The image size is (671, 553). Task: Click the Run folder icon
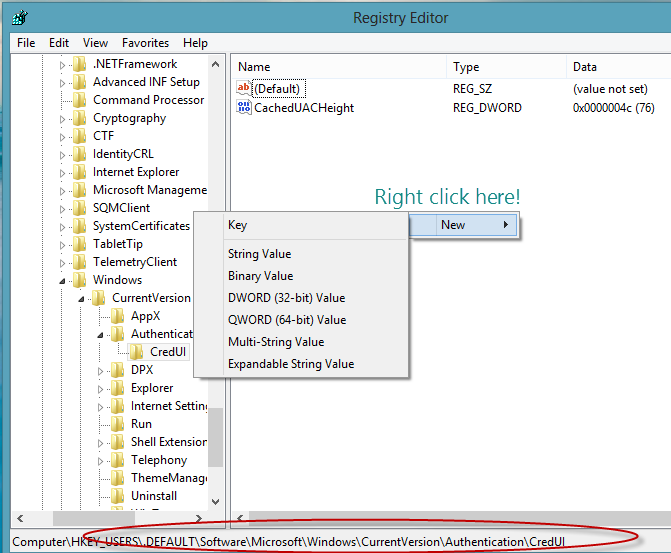tap(117, 424)
